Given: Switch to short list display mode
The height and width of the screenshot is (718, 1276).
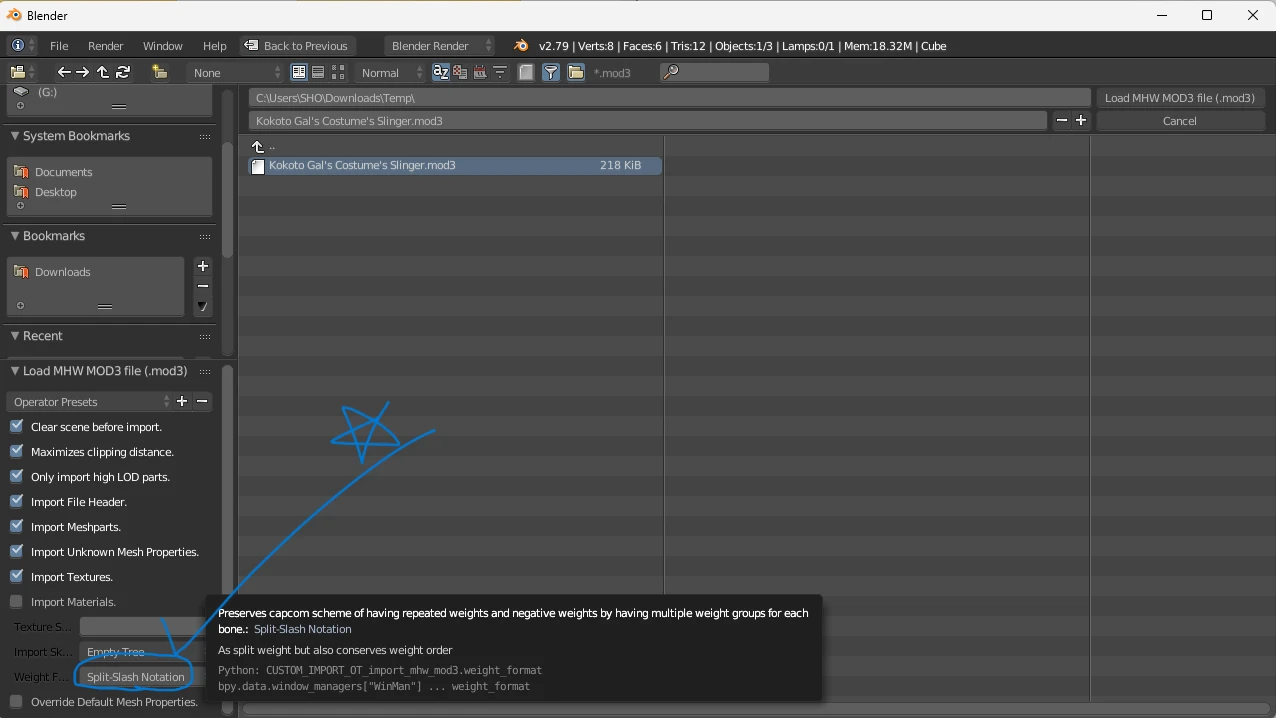Looking at the screenshot, I should (298, 72).
